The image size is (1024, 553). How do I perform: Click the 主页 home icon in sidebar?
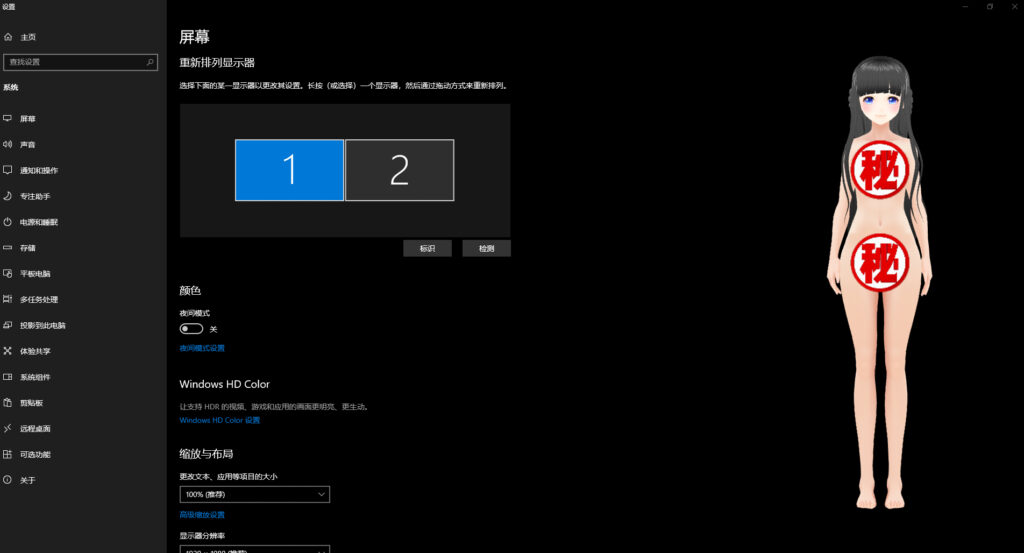coord(8,37)
